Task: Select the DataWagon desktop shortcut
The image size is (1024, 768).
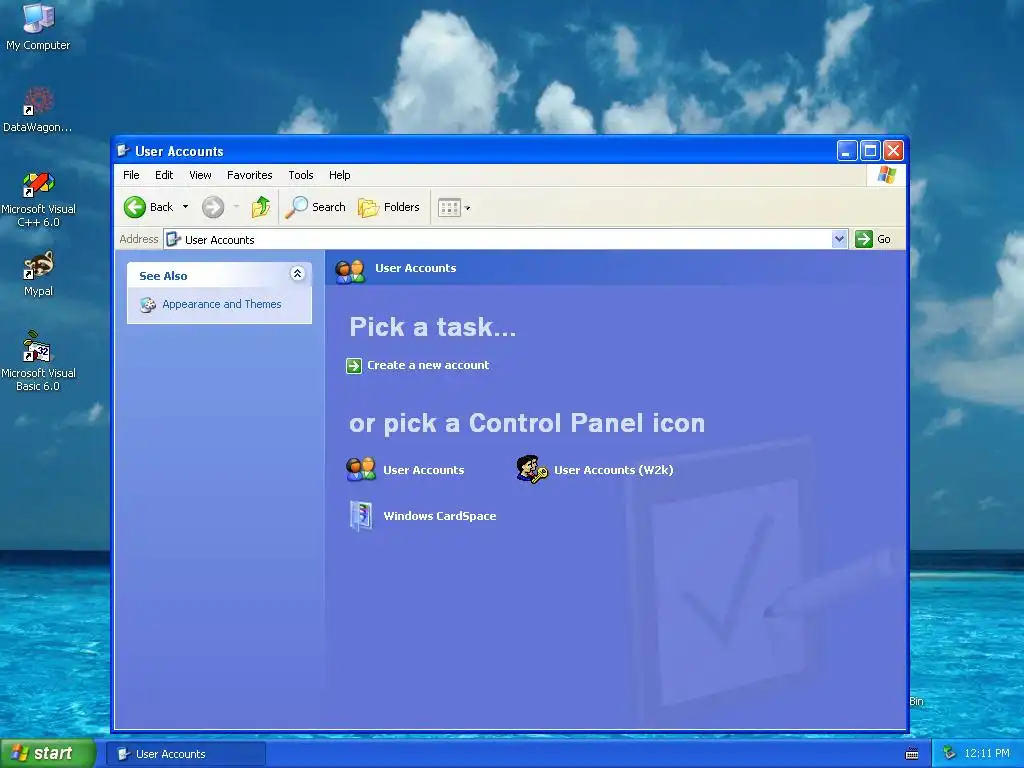Action: pyautogui.click(x=38, y=110)
